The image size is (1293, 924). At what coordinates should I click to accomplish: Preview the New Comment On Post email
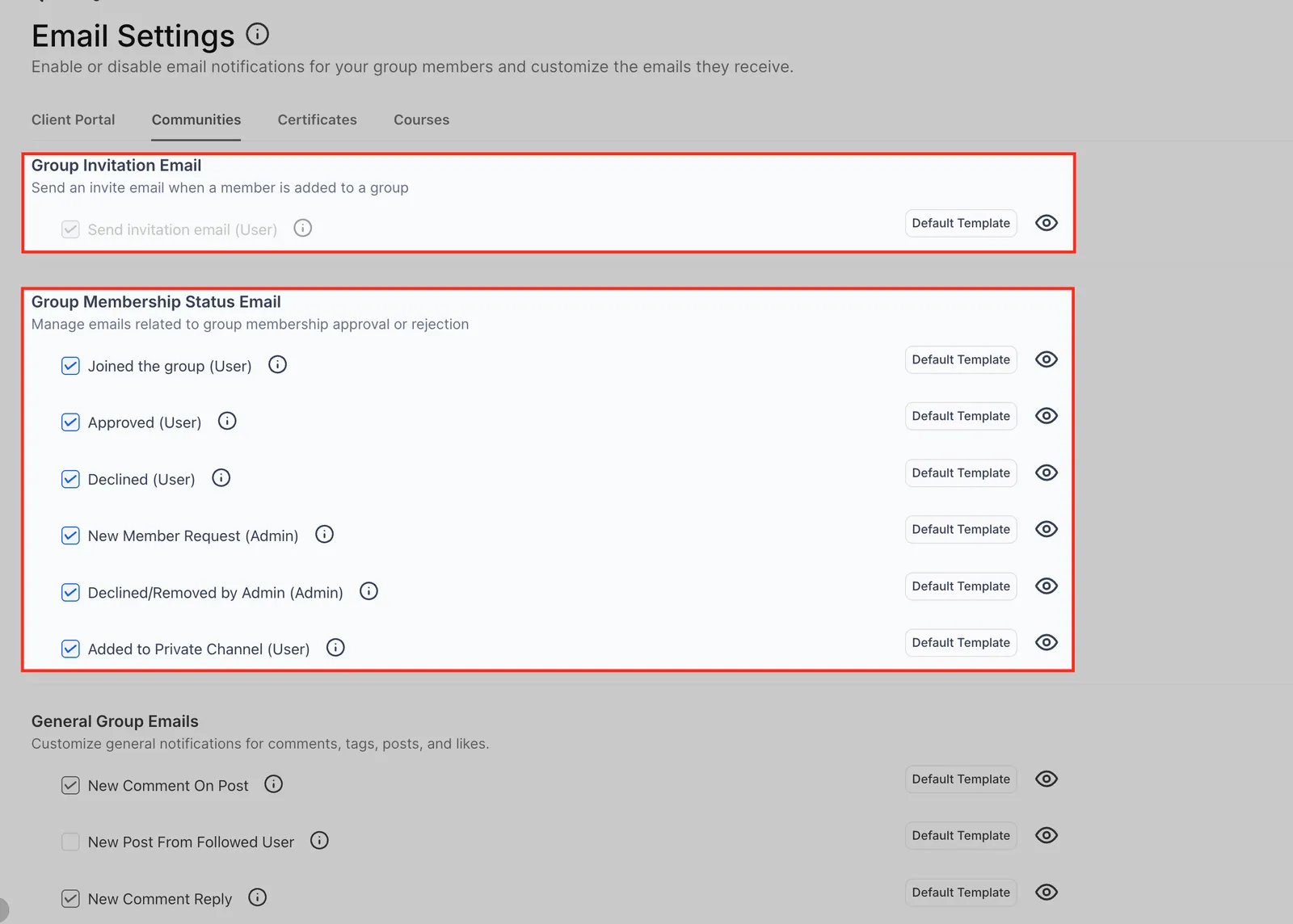1047,779
